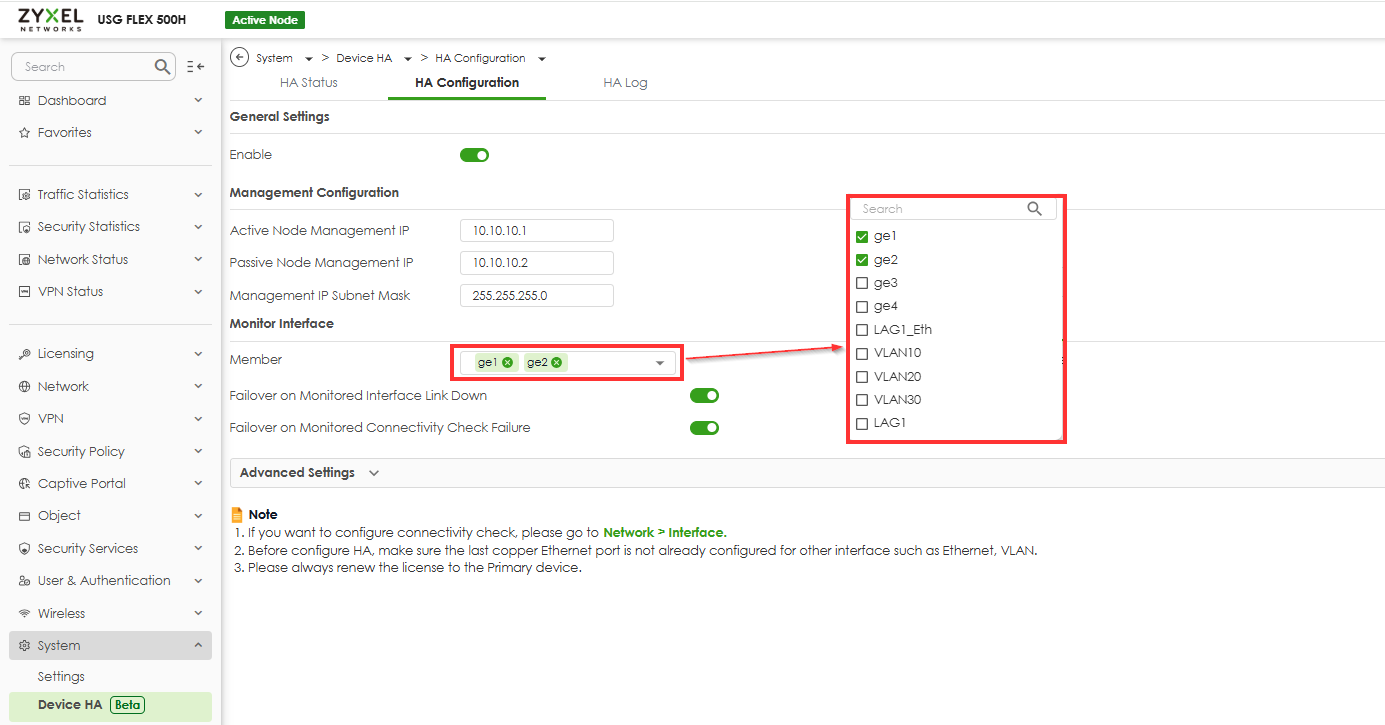Select Settings under the System menu
The image size is (1385, 725).
(x=61, y=676)
